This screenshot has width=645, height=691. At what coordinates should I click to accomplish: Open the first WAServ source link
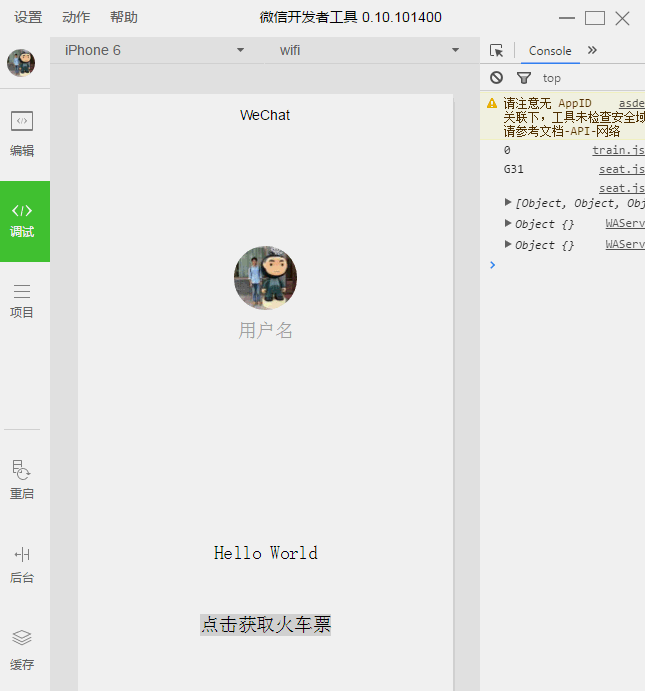click(625, 223)
